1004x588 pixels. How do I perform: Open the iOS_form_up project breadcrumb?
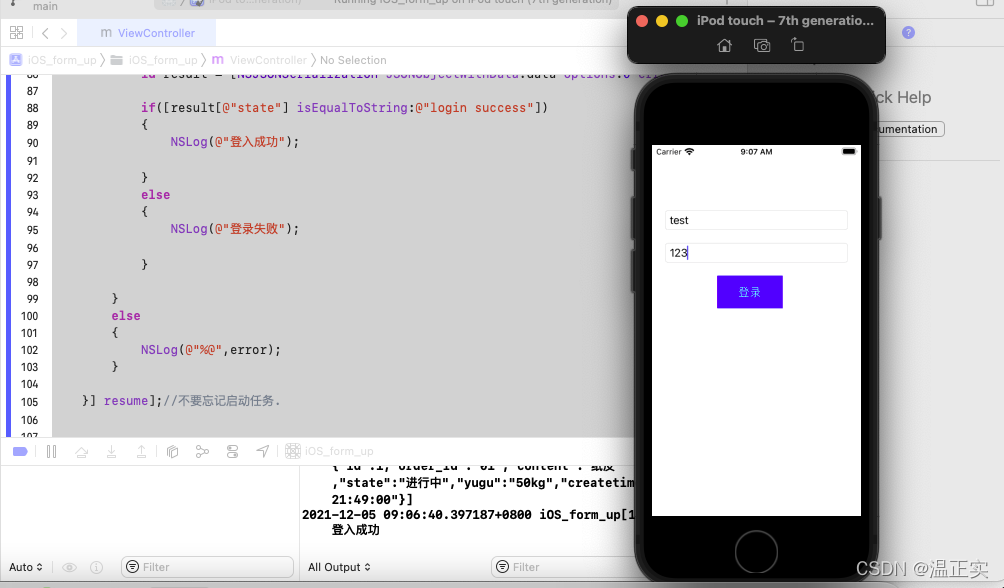[53, 60]
